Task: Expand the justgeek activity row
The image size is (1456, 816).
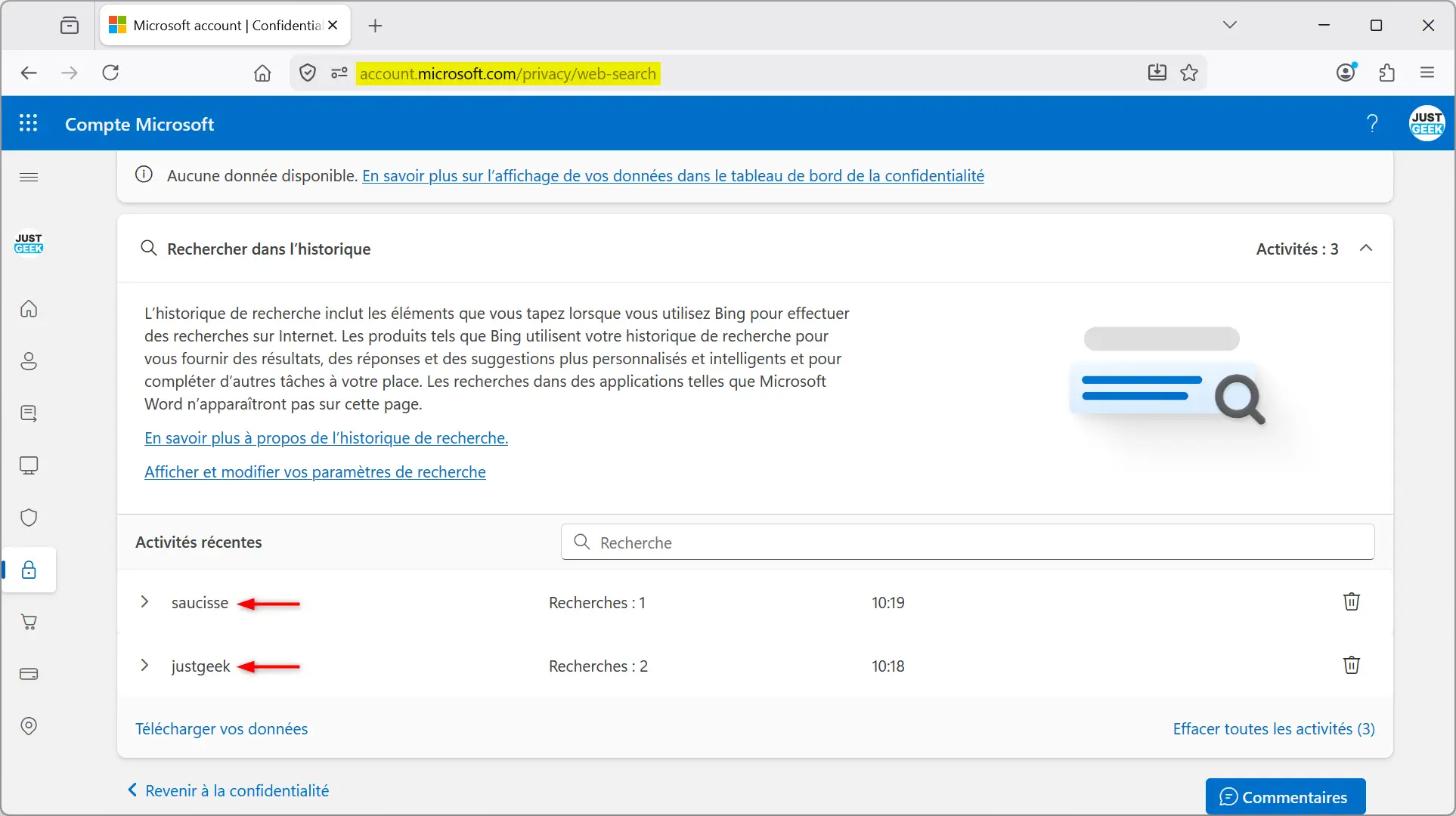Action: (x=144, y=666)
